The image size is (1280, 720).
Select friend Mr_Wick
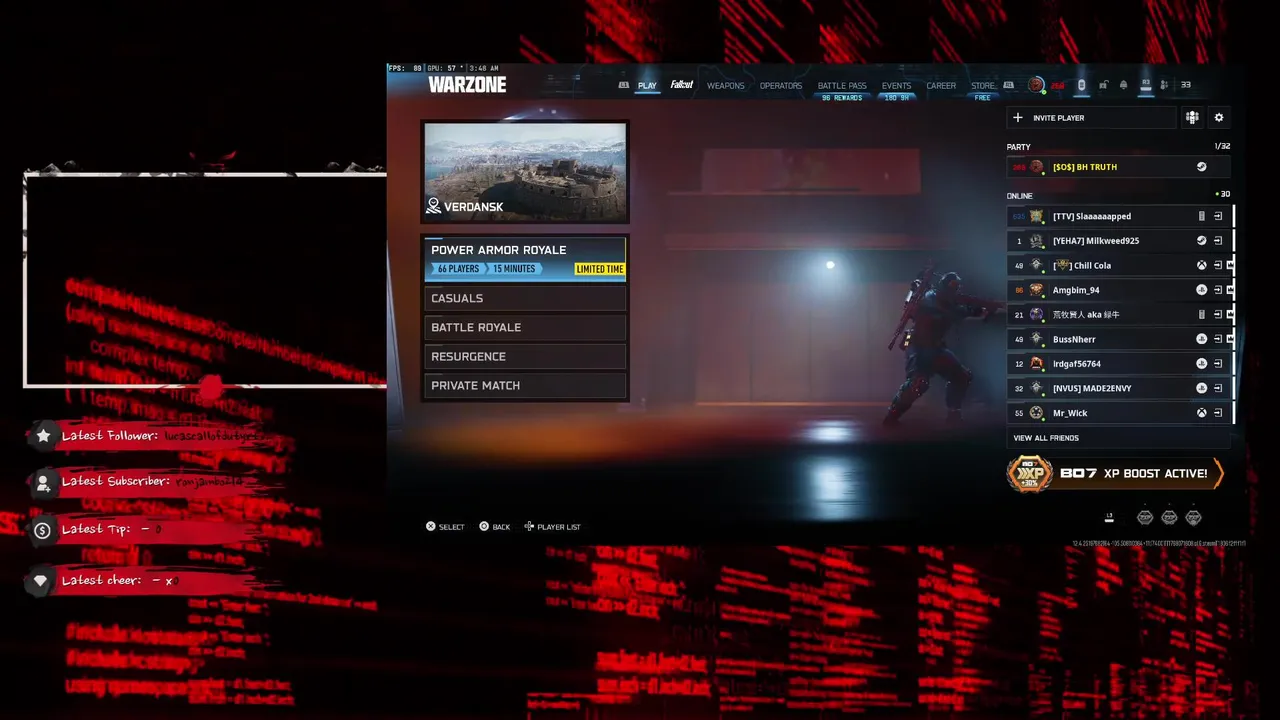pos(1118,413)
